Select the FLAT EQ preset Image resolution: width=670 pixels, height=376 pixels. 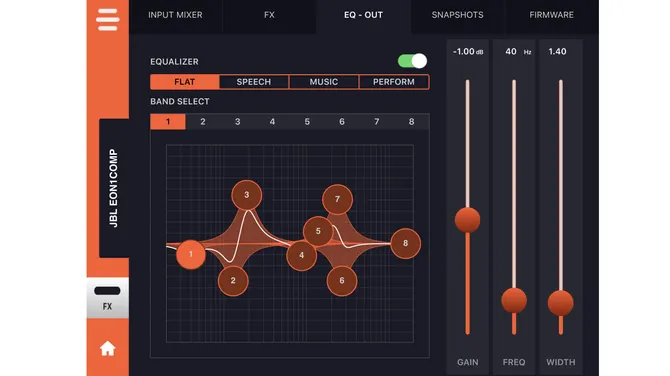pyautogui.click(x=185, y=82)
